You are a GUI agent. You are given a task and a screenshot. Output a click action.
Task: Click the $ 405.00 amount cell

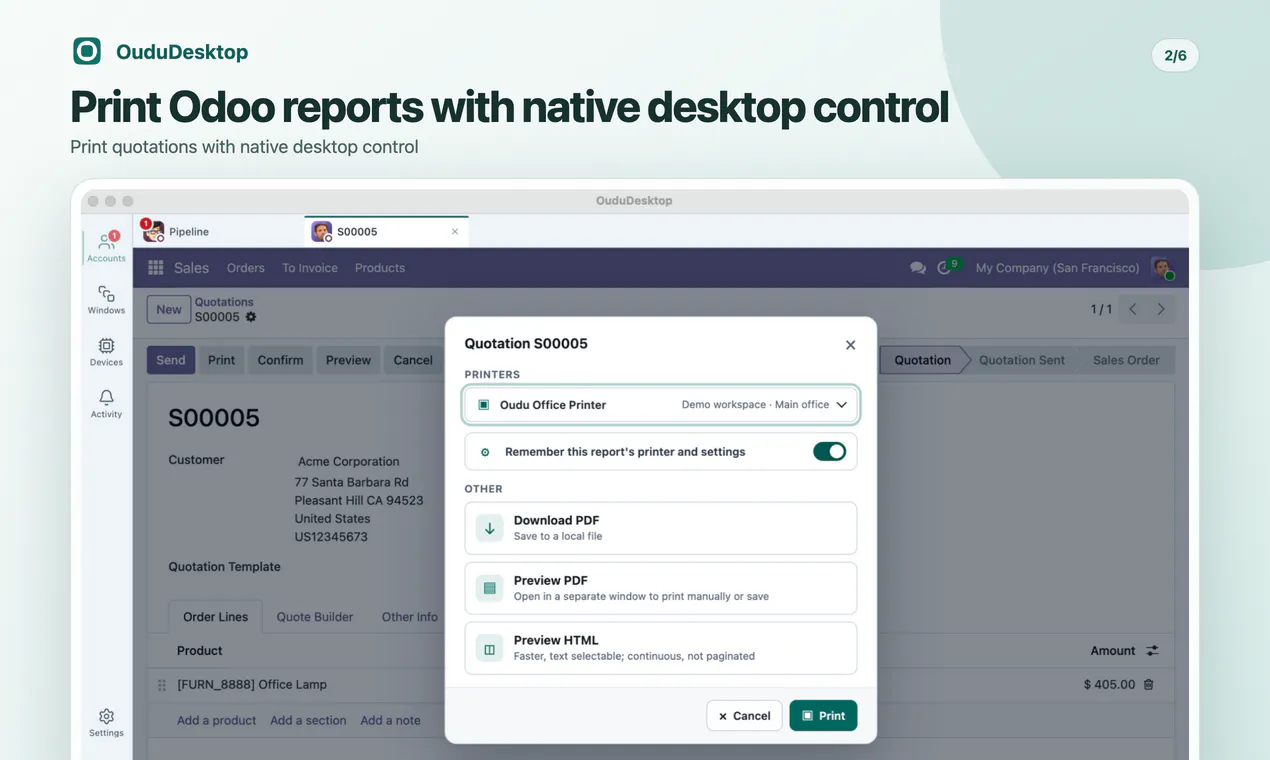click(1109, 685)
